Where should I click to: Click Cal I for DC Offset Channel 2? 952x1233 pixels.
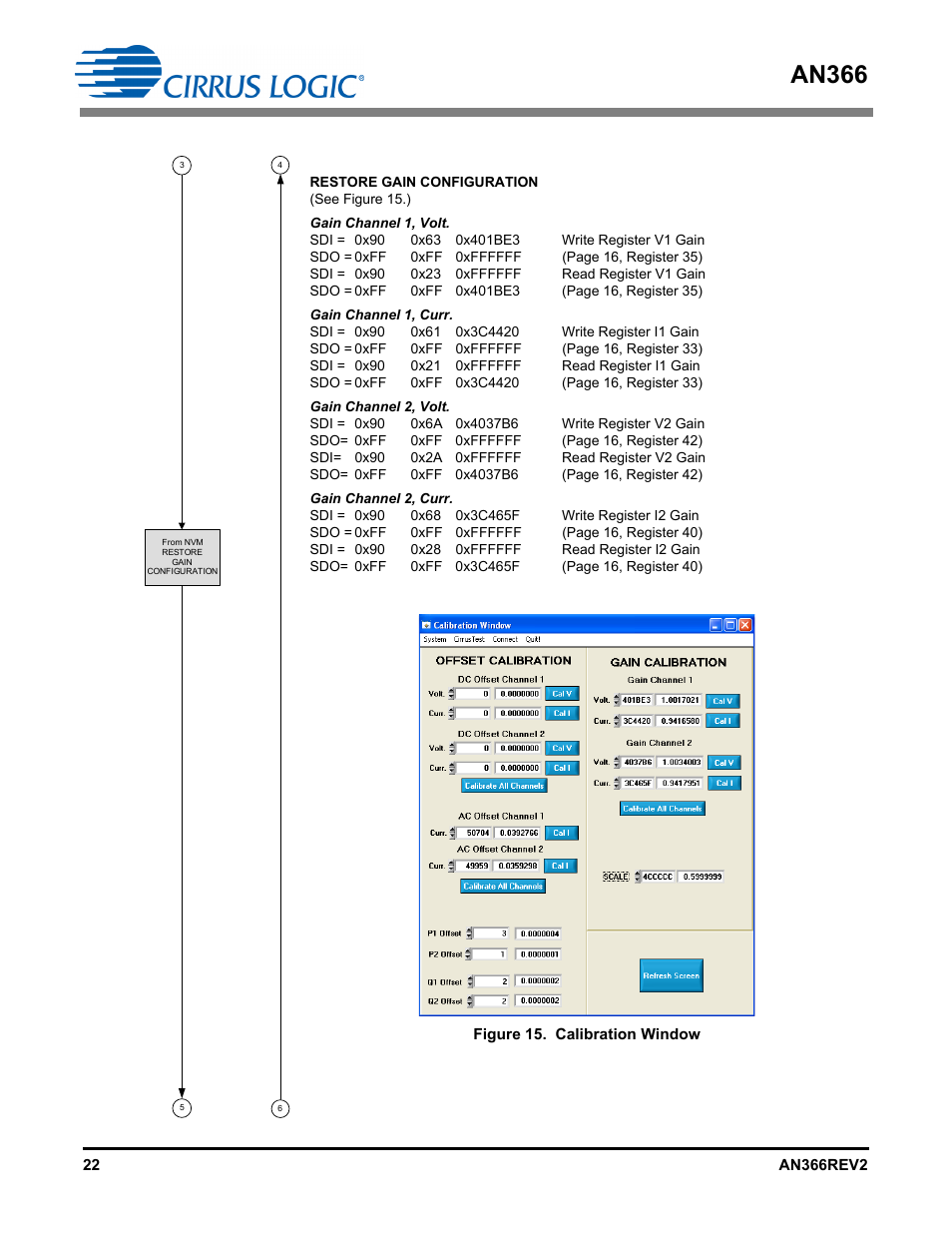[x=562, y=768]
